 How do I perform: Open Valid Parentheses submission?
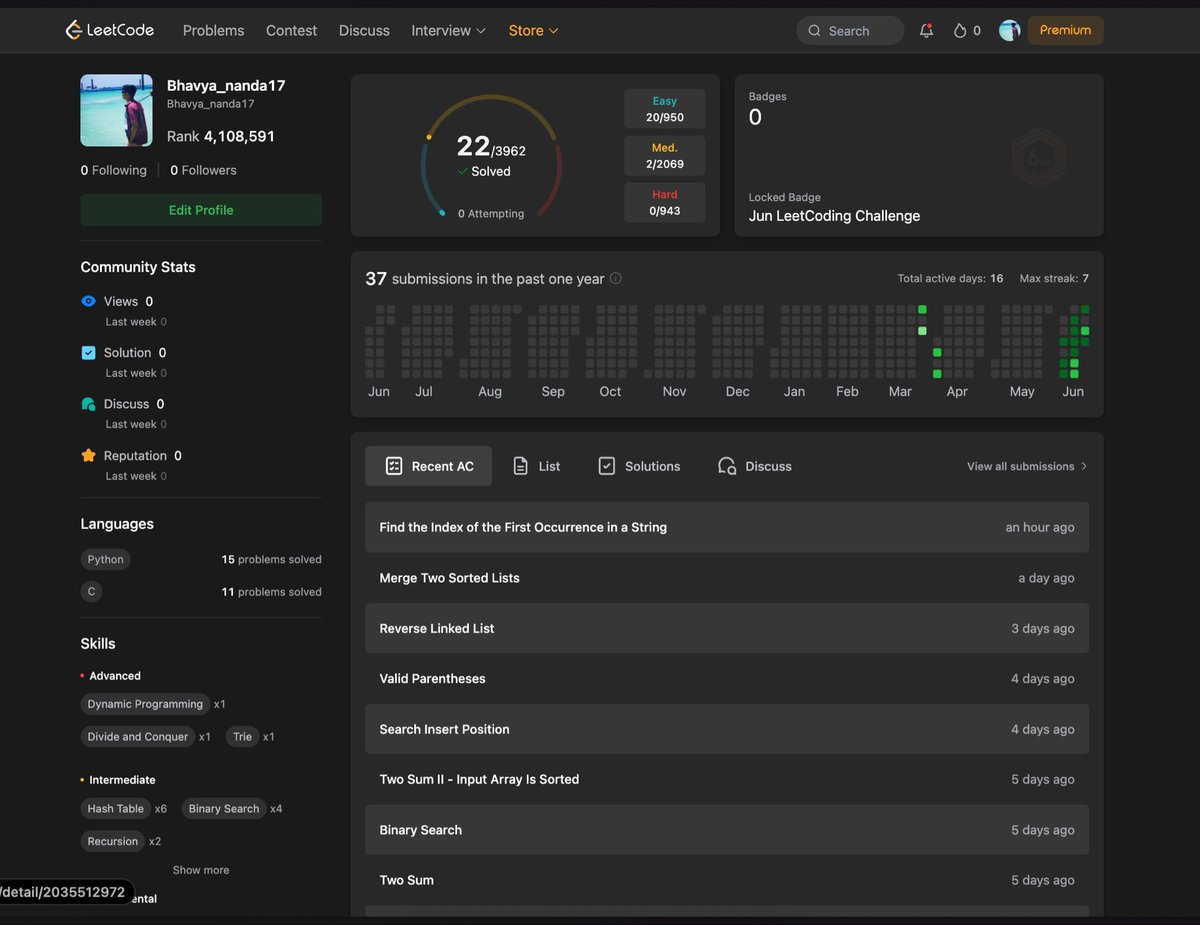click(727, 678)
